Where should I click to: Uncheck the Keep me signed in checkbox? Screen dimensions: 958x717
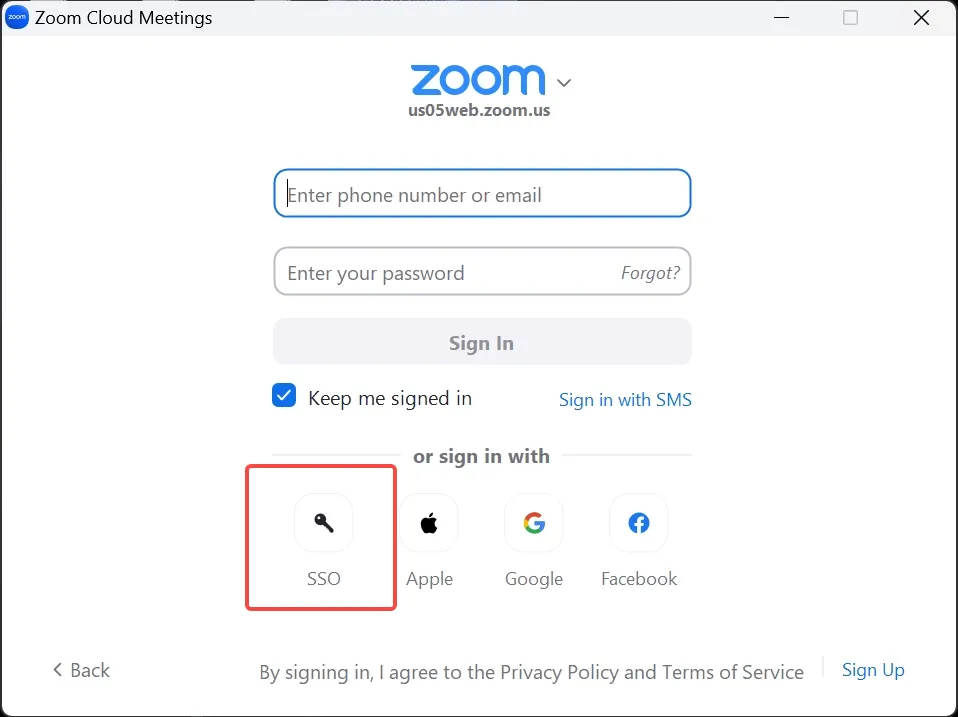(x=285, y=396)
